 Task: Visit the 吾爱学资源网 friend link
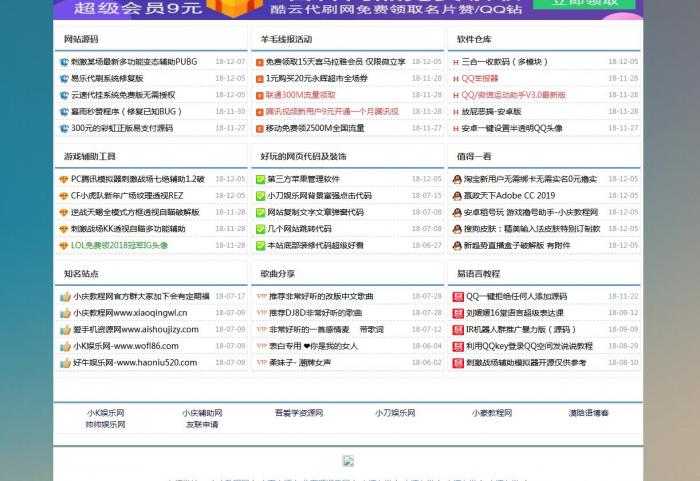coord(298,413)
